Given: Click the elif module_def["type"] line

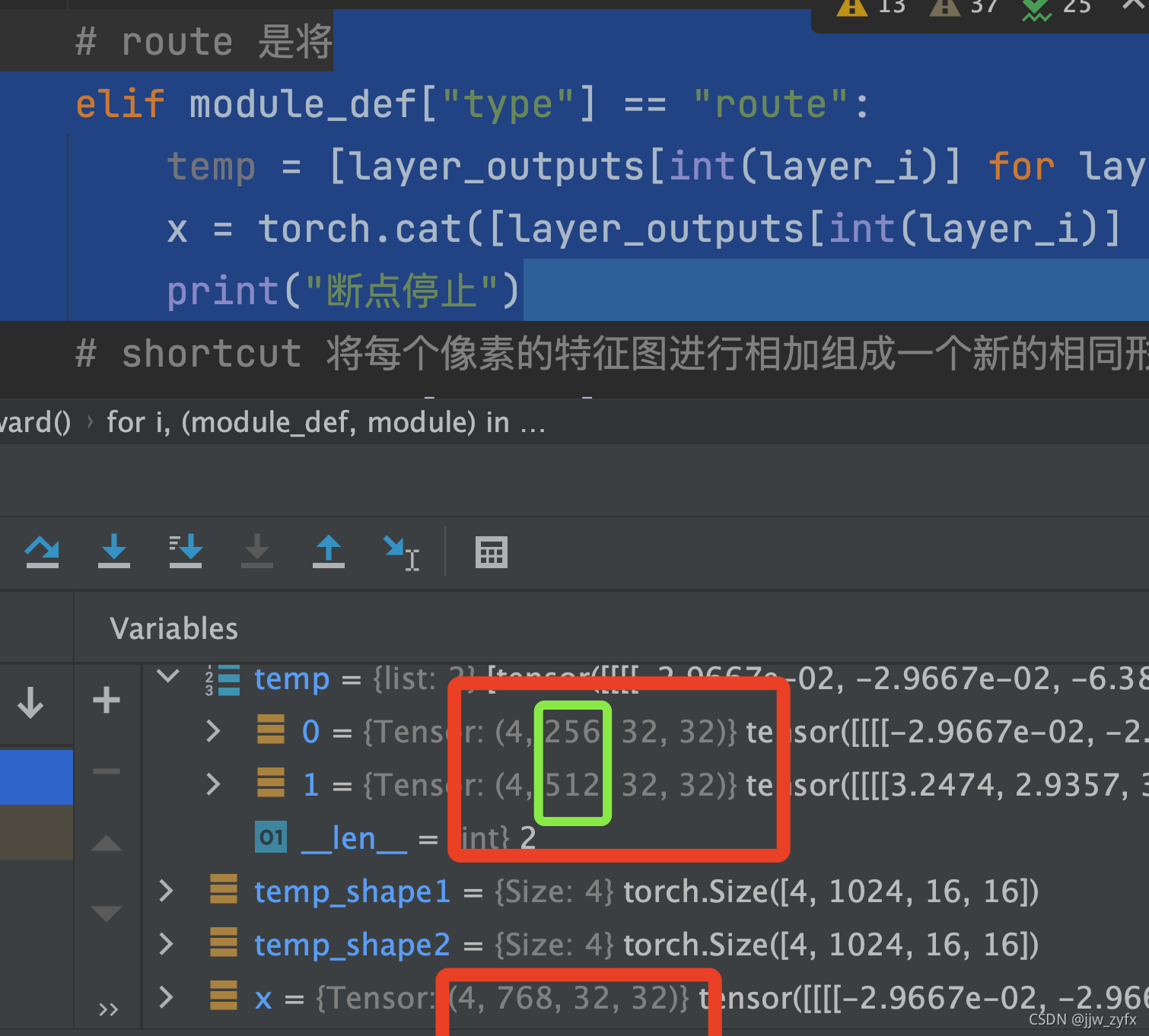Looking at the screenshot, I should tap(472, 103).
